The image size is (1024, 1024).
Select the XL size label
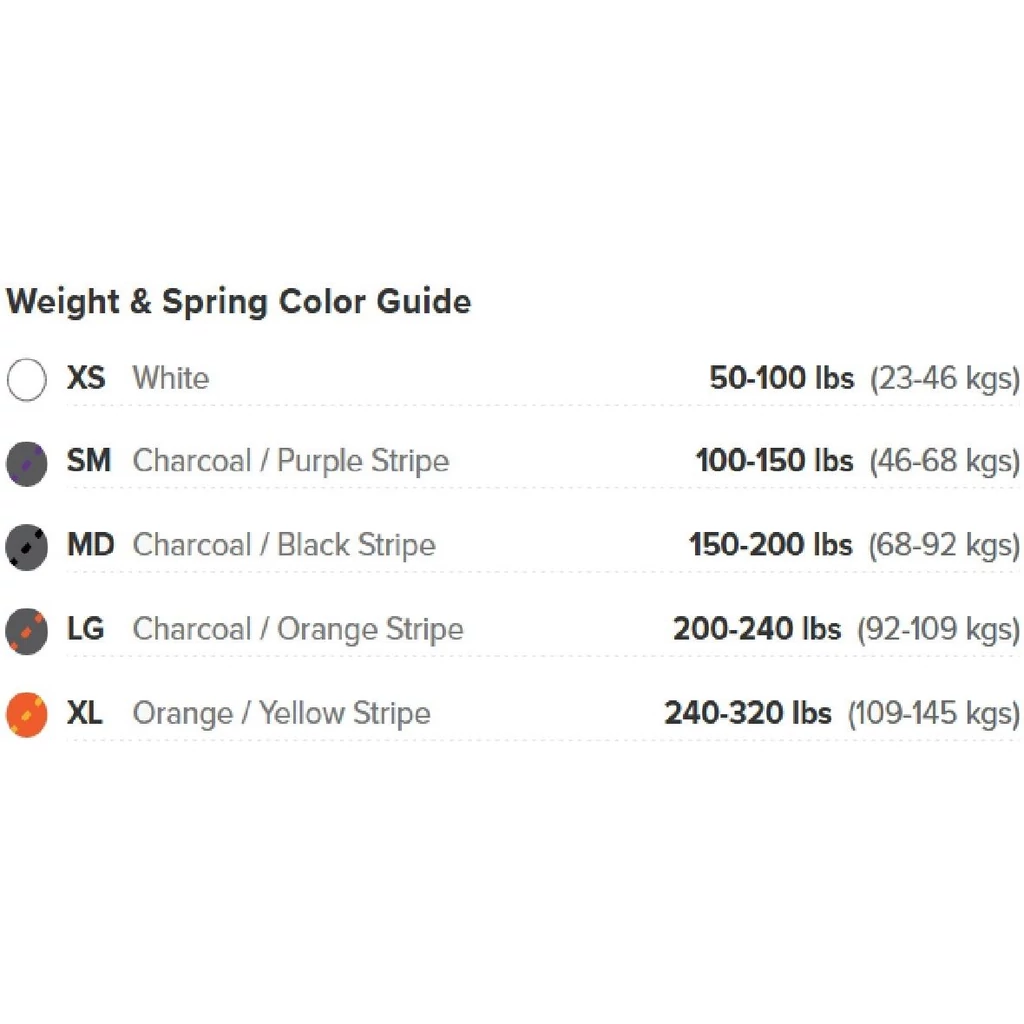[x=84, y=714]
